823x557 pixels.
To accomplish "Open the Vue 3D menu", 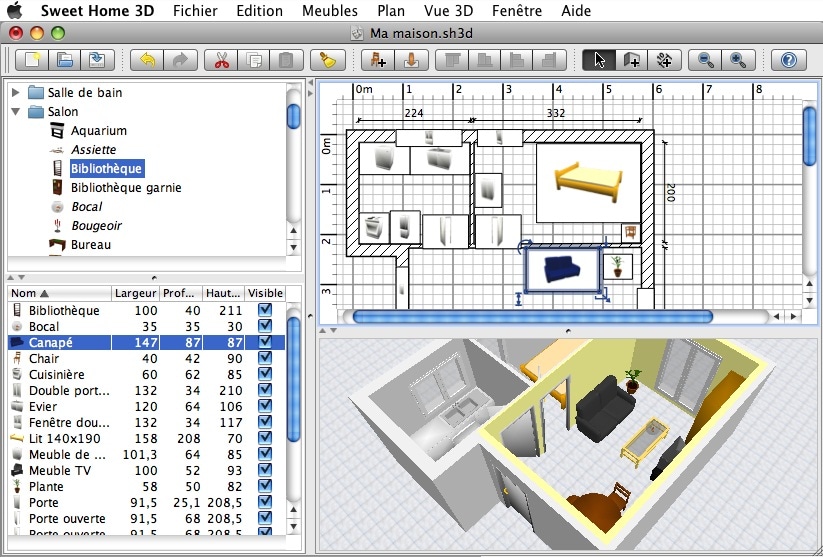I will [x=448, y=10].
